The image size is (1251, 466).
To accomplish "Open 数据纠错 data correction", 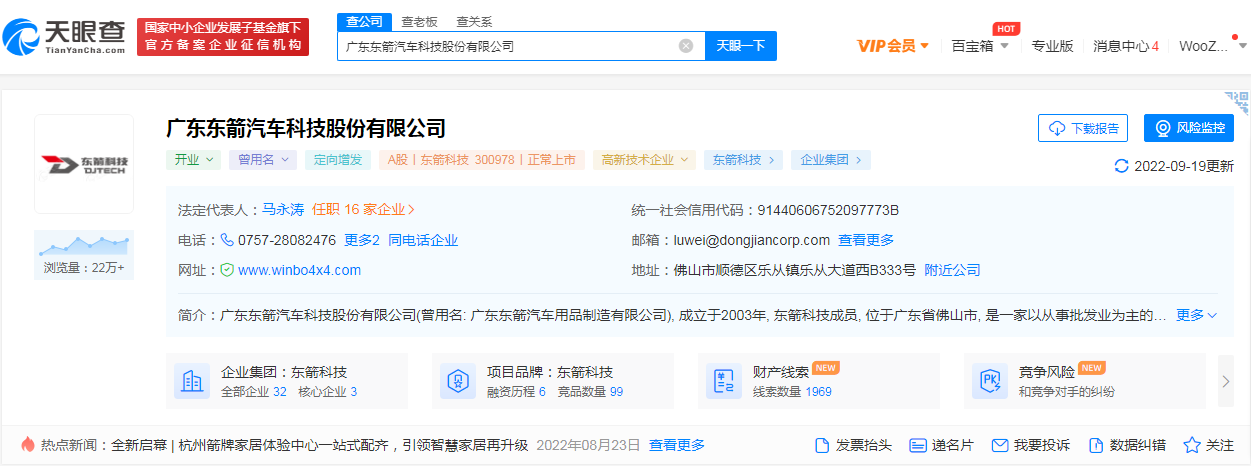I will [x=1127, y=445].
